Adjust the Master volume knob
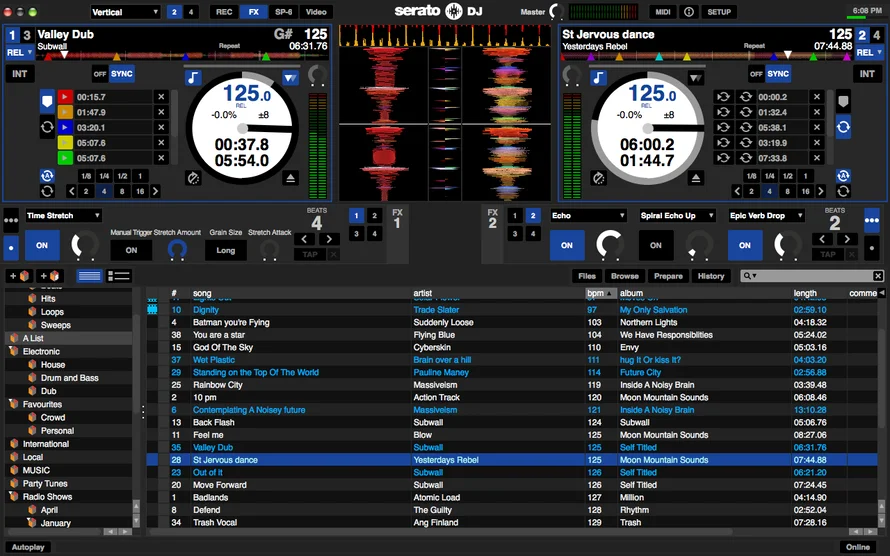 (557, 12)
